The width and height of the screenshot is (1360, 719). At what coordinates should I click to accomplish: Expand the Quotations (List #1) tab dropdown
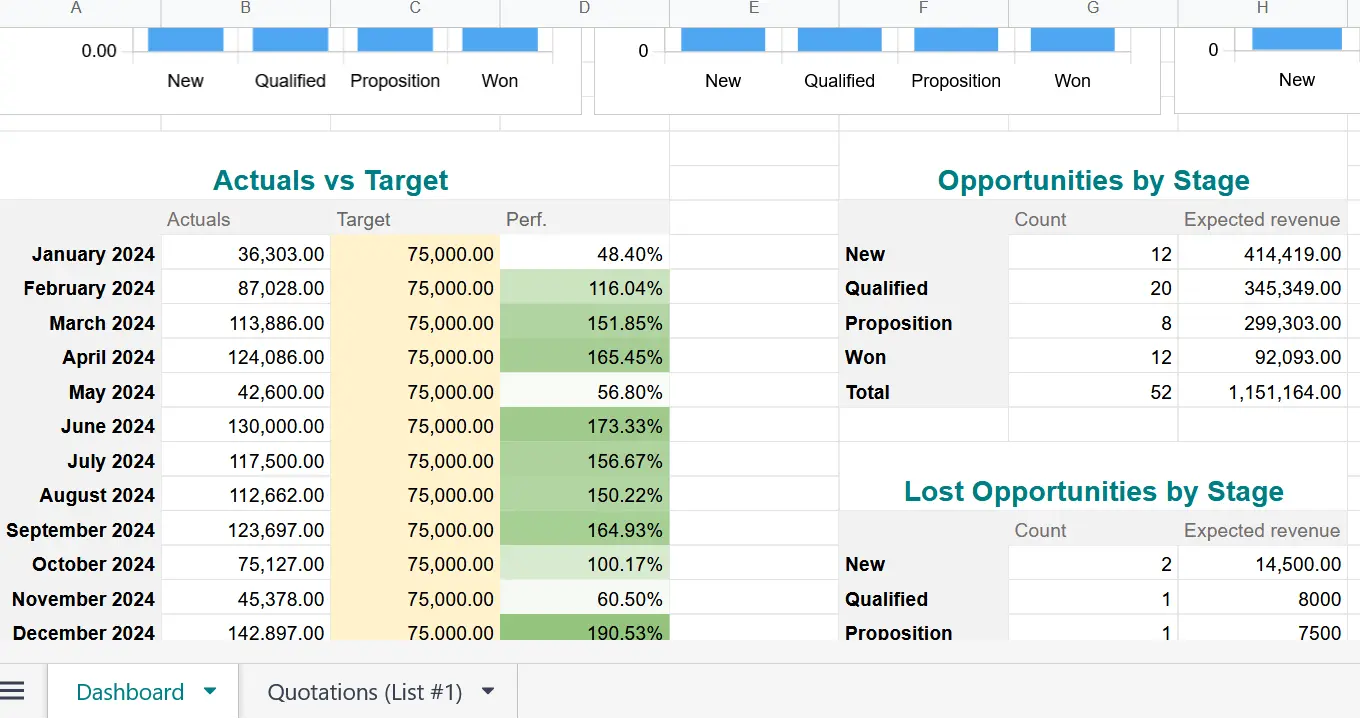[x=488, y=691]
